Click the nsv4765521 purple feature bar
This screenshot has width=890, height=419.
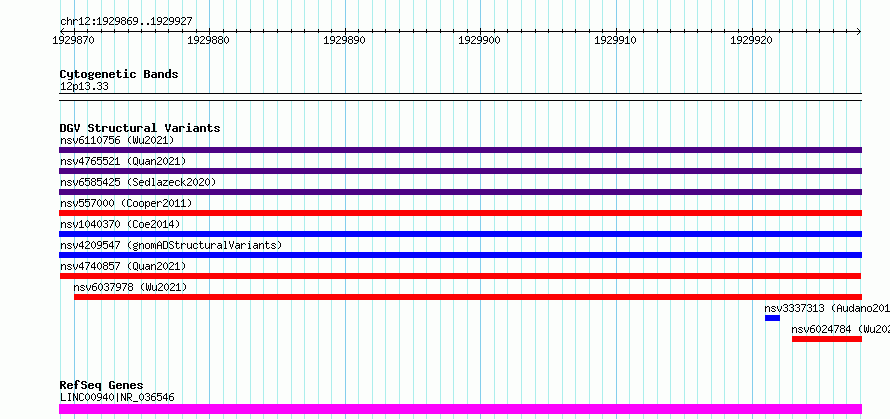click(460, 171)
